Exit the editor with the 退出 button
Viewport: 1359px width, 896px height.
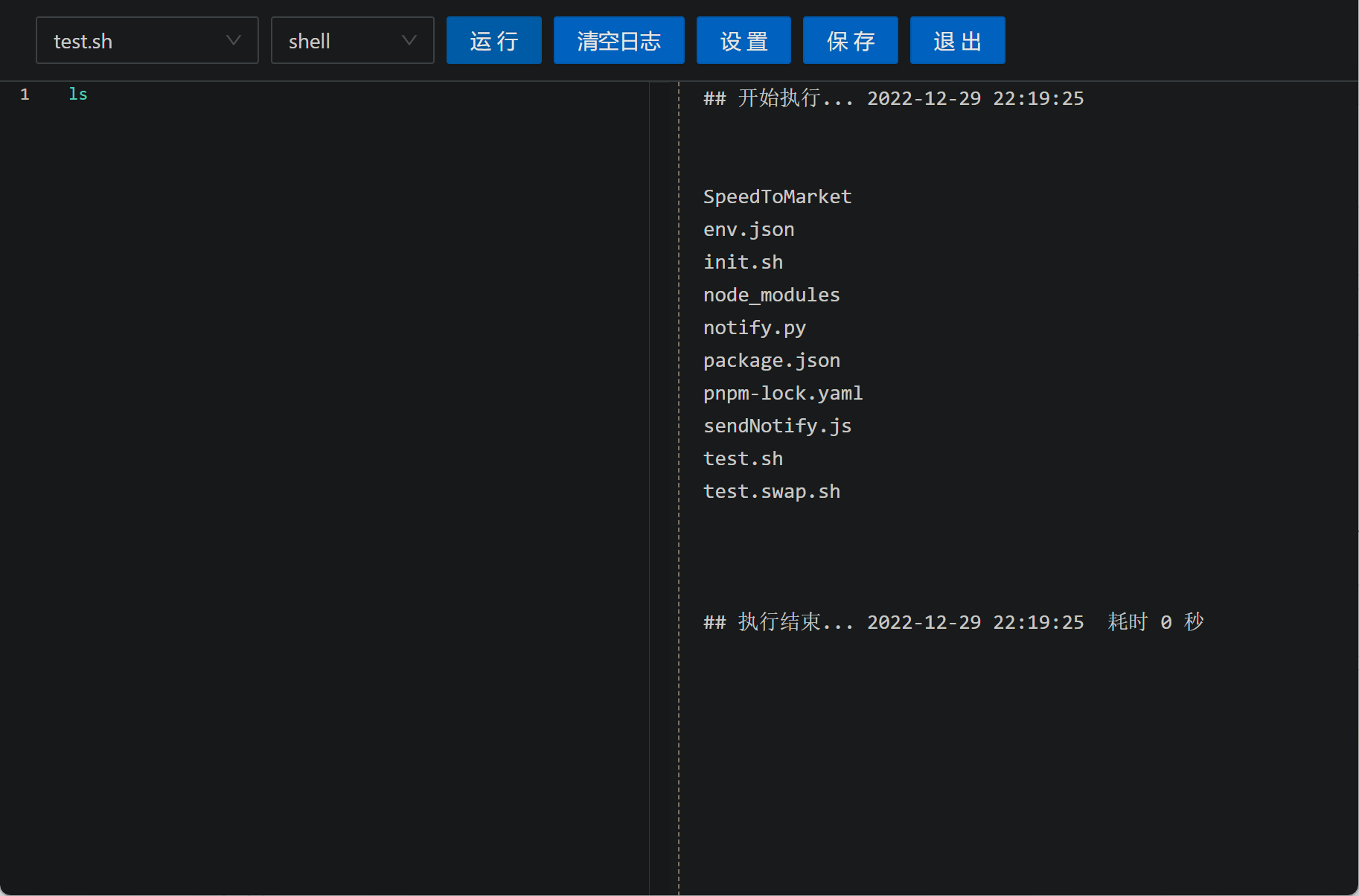click(957, 40)
